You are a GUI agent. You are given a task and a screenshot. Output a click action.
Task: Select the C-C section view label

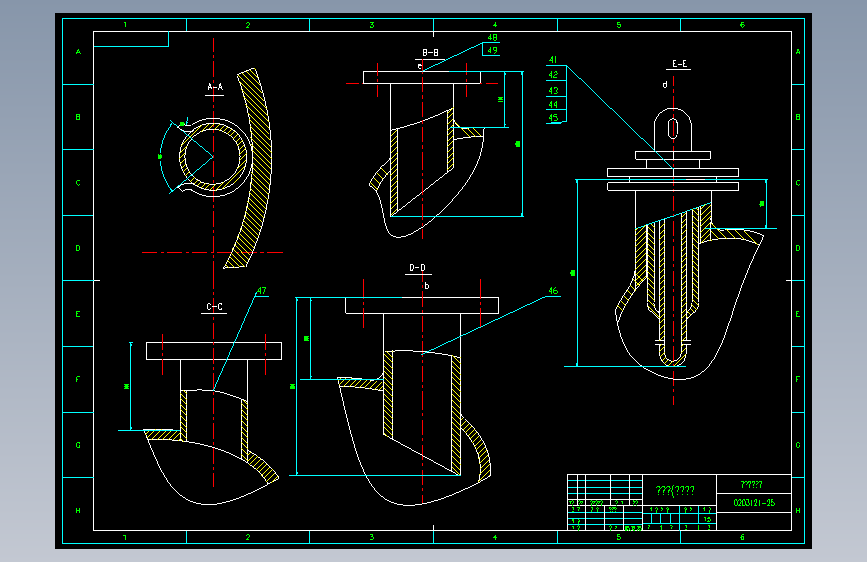215,306
